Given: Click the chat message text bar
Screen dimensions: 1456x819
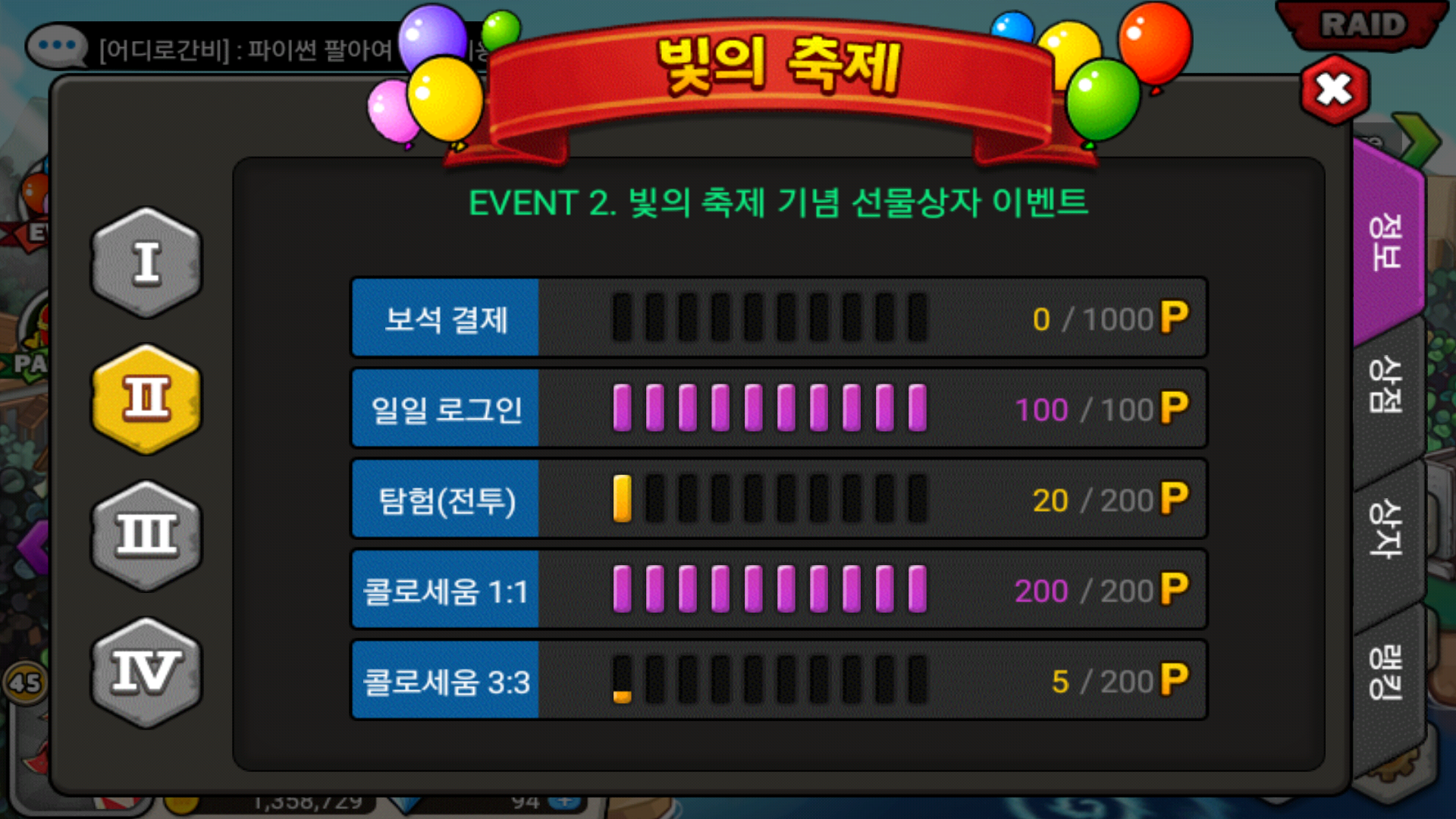Looking at the screenshot, I should 250,49.
